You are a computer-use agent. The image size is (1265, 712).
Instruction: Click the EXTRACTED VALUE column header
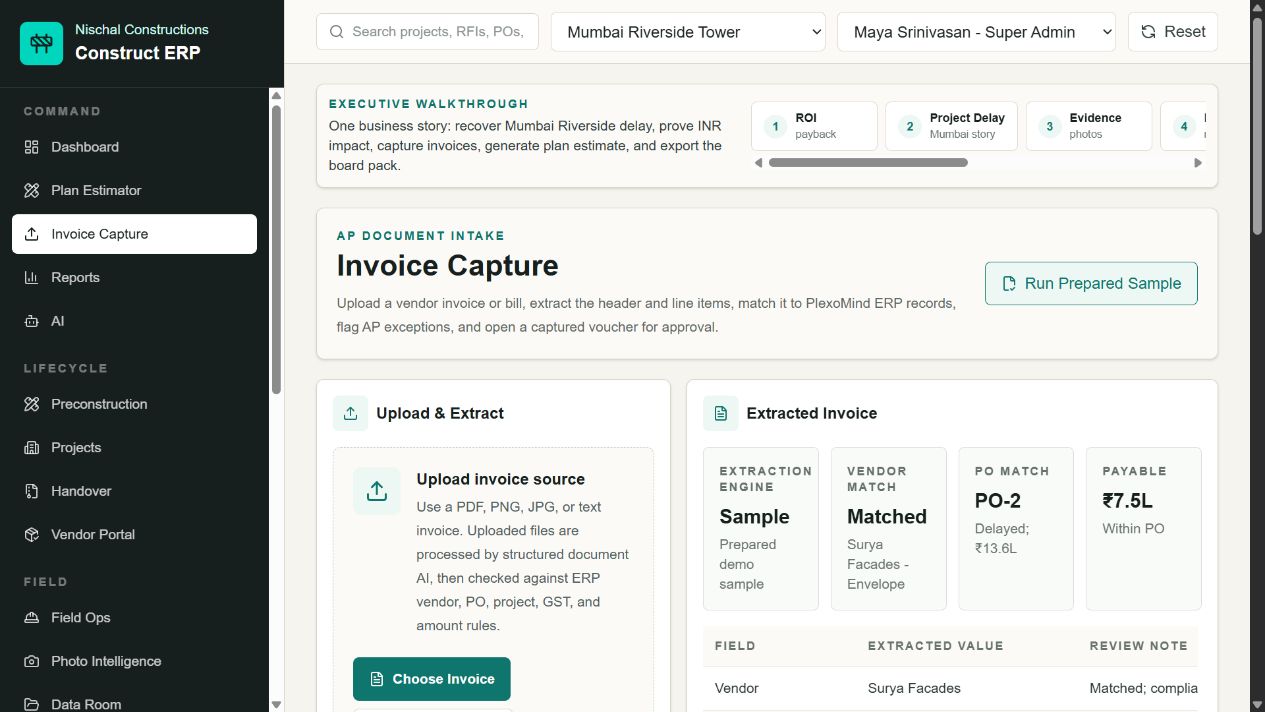[x=935, y=646]
